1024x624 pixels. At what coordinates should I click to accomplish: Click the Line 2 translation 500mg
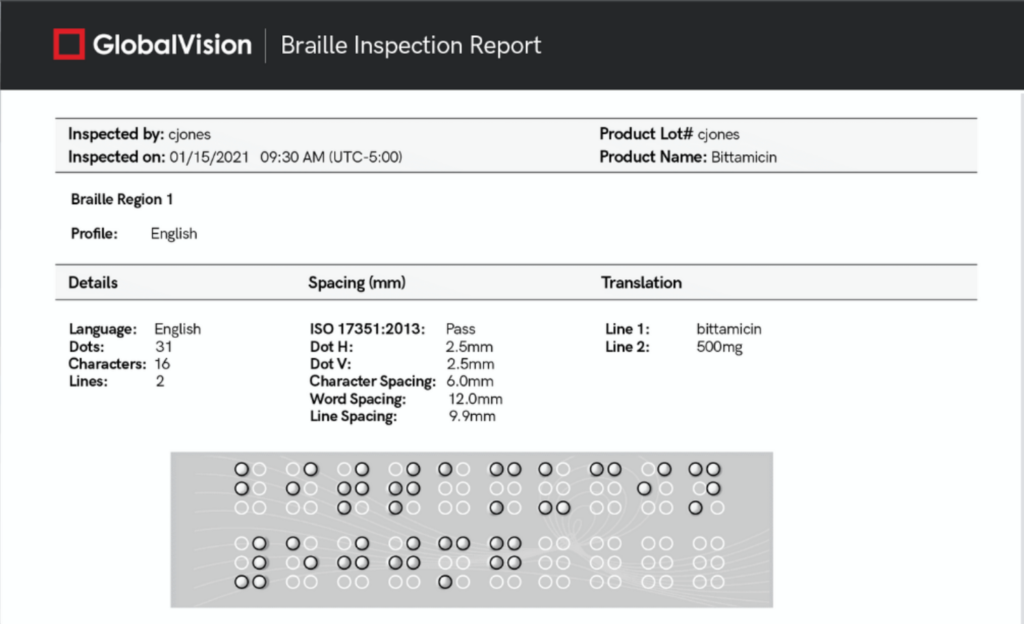[719, 347]
